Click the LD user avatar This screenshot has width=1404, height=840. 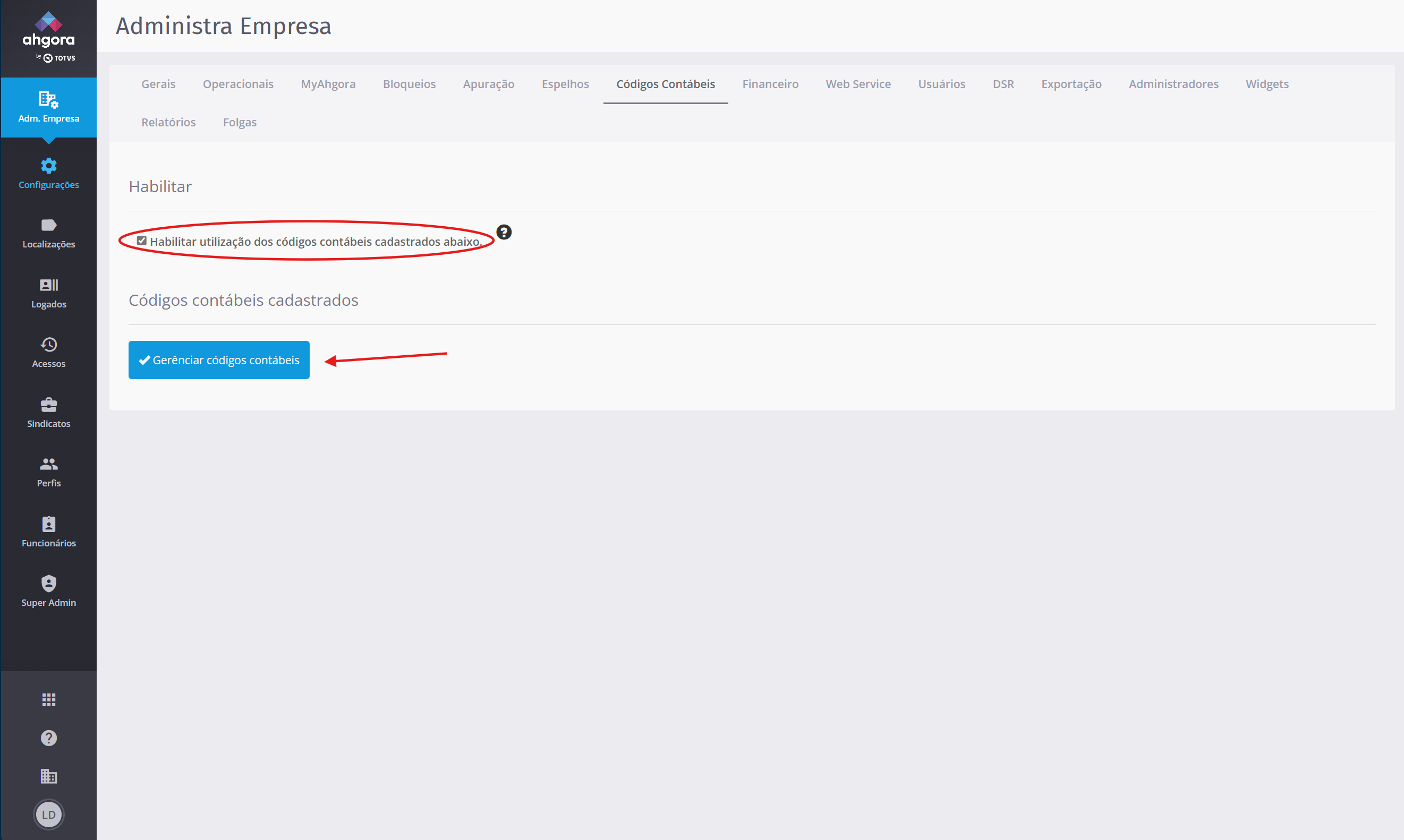coord(49,815)
